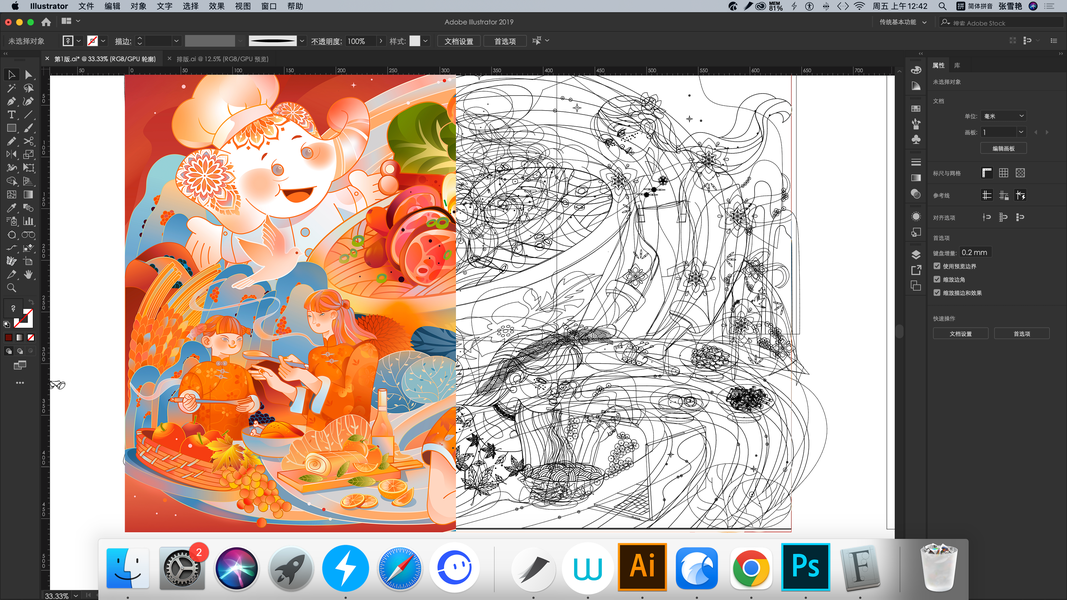Select the Selection tool (black arrow)
This screenshot has width=1067, height=600.
click(12, 75)
